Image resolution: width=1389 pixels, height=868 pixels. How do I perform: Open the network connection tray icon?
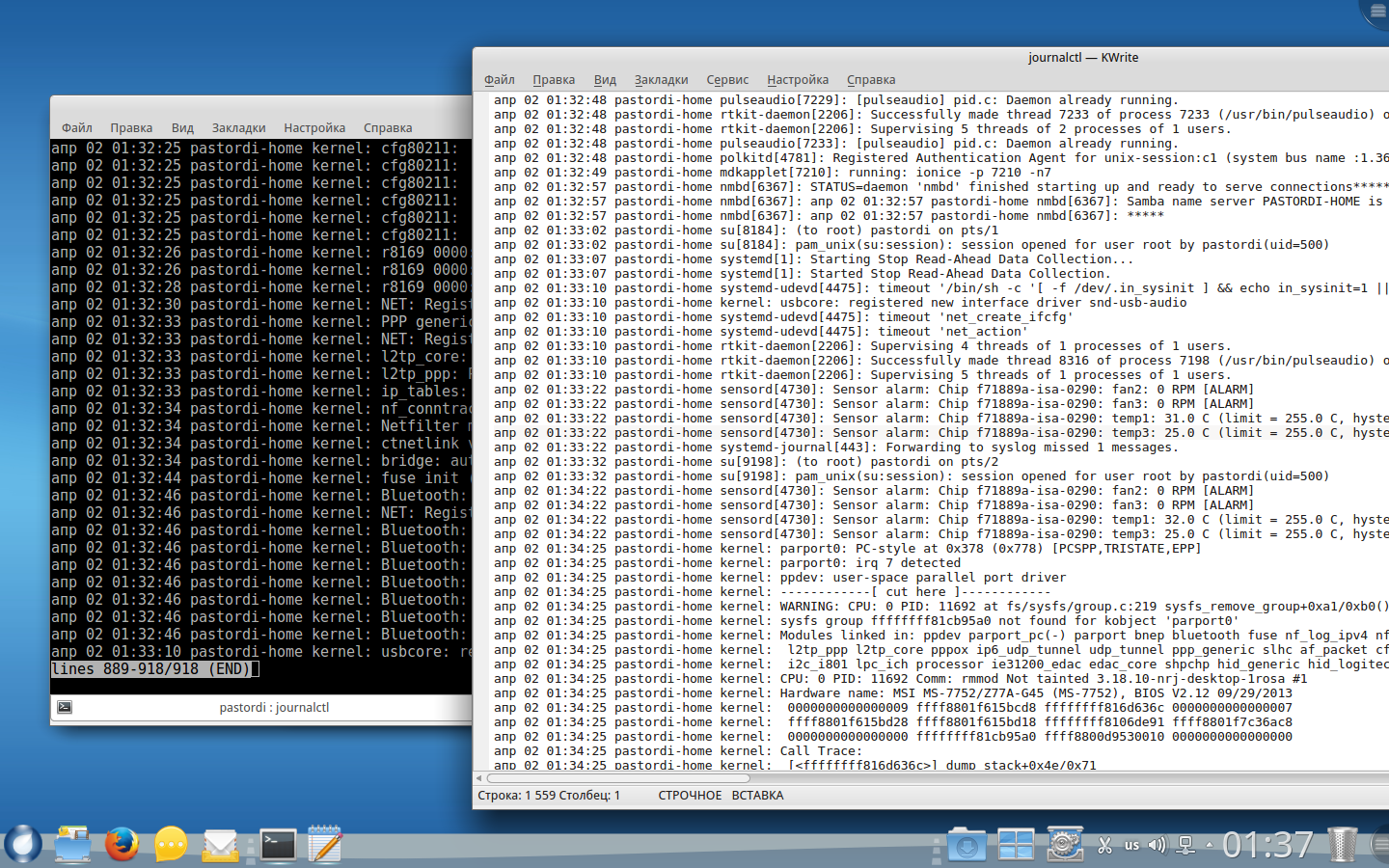[x=1186, y=846]
